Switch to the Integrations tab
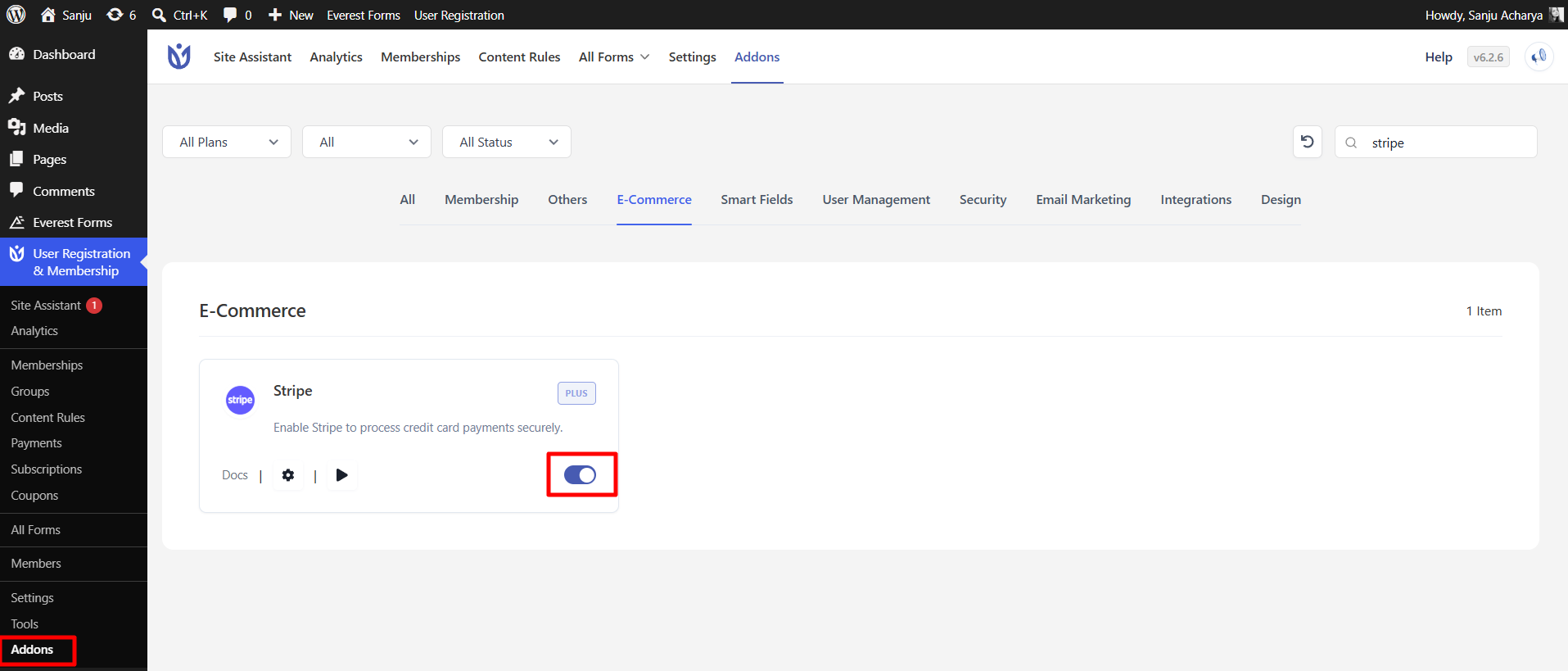This screenshot has width=1568, height=671. [1195, 199]
